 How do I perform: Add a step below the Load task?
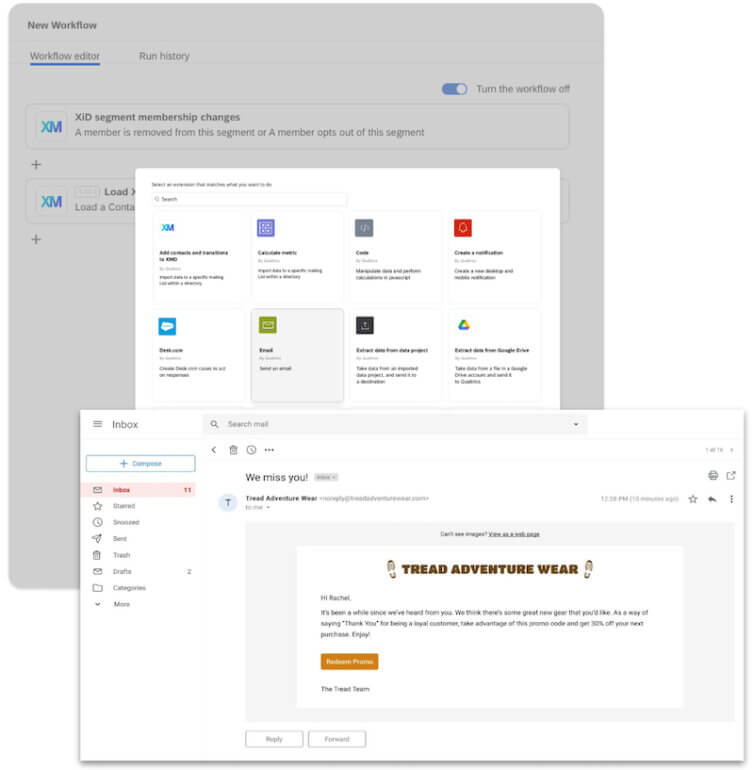(x=36, y=239)
